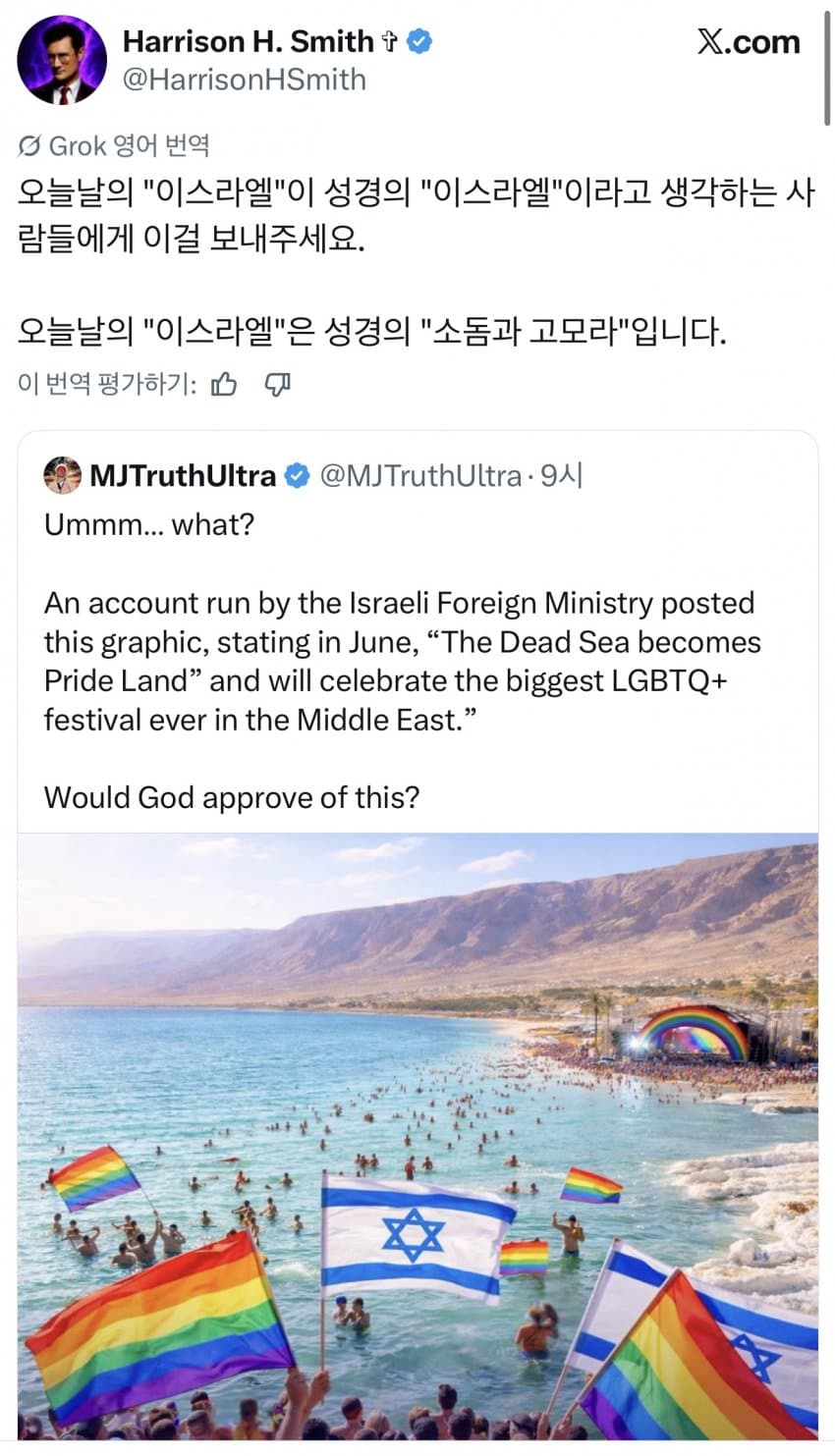
Task: Open the Harrison H. Smith display name link
Action: pos(248,41)
